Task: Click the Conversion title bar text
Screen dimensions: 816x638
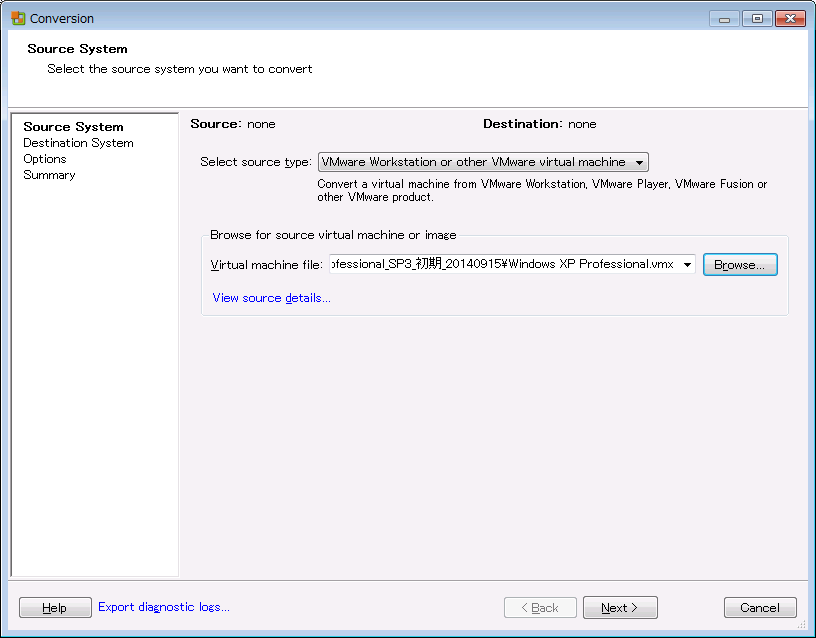Action: click(62, 19)
